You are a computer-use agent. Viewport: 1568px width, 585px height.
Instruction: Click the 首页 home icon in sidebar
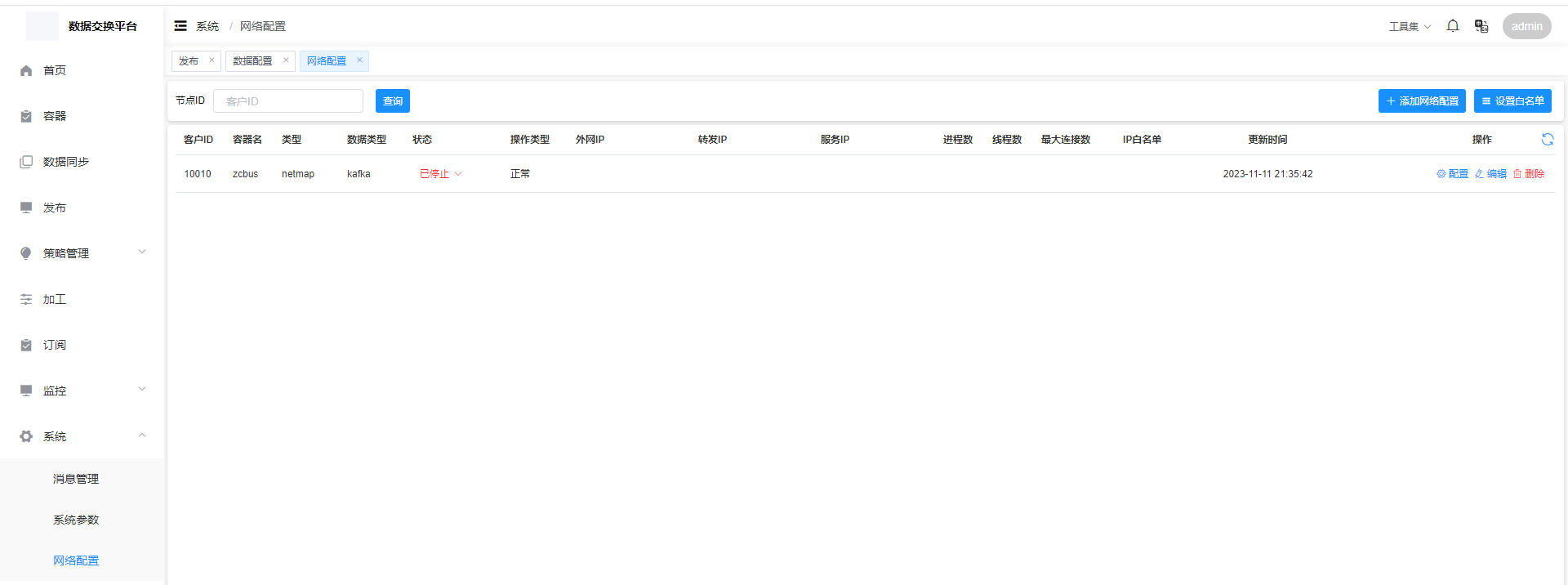pos(26,71)
